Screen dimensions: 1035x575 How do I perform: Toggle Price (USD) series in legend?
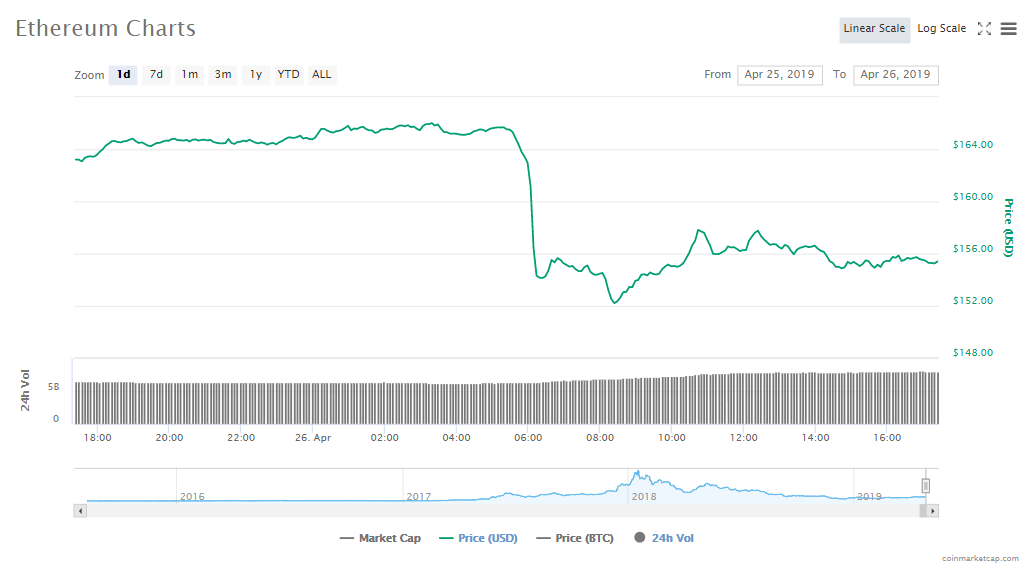[478, 538]
